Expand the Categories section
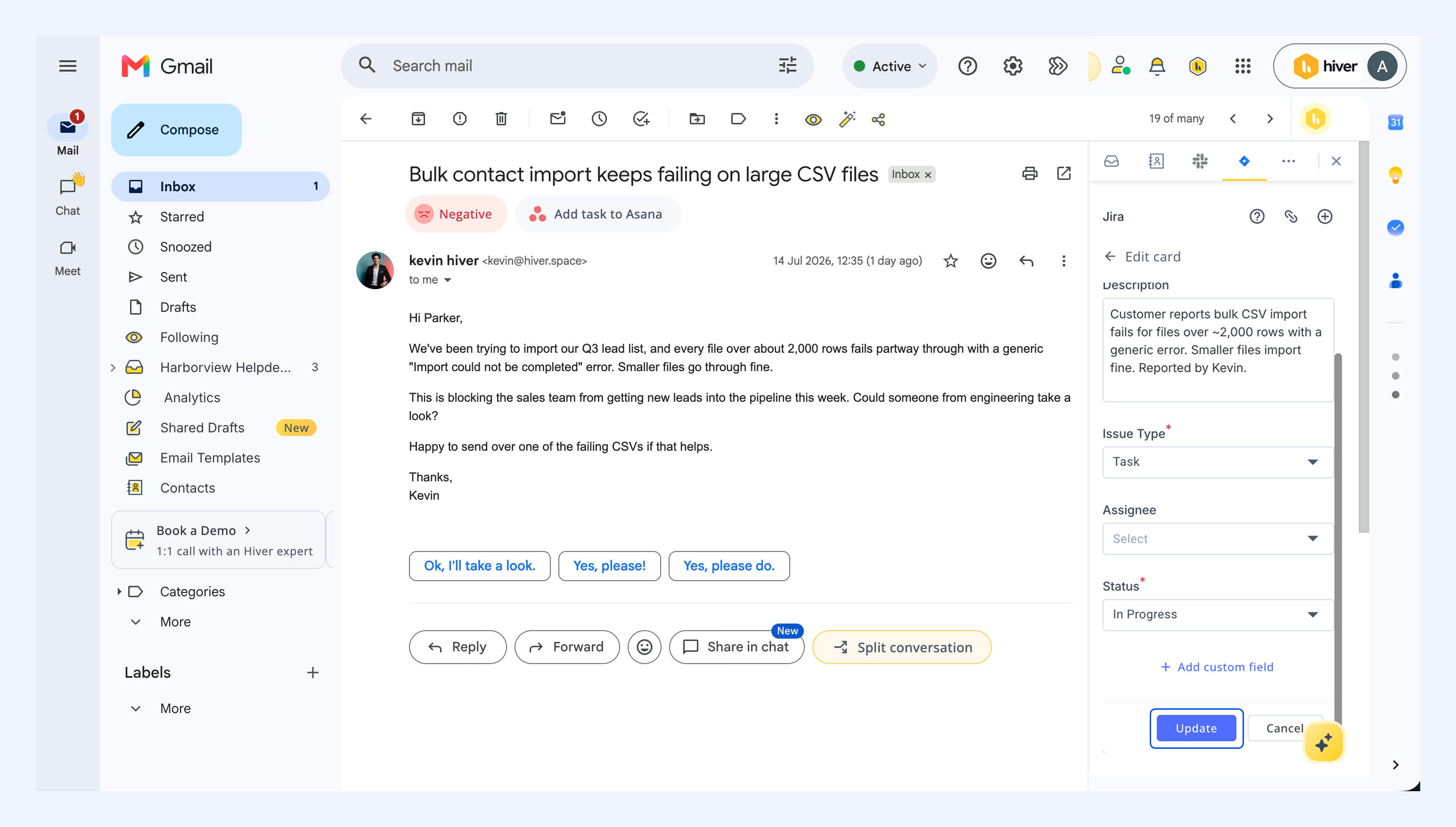This screenshot has height=827, width=1456. [x=119, y=592]
